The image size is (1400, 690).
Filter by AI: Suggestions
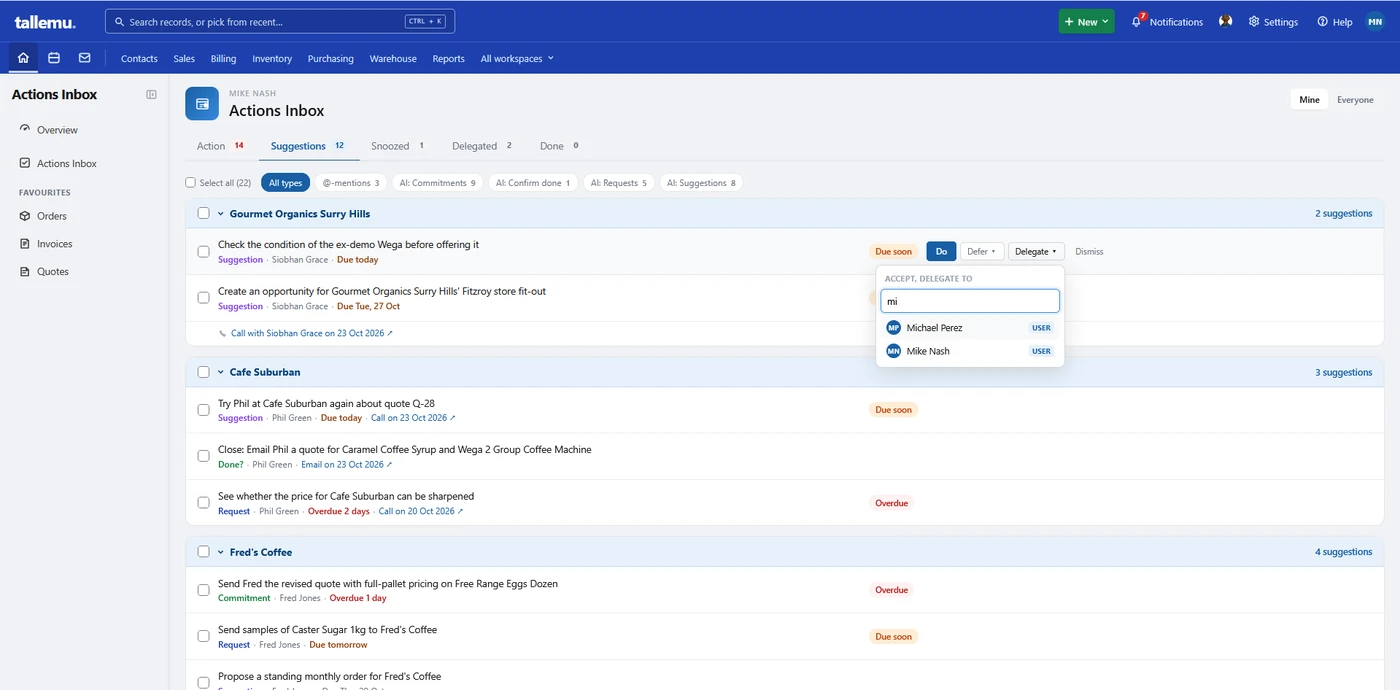click(701, 183)
